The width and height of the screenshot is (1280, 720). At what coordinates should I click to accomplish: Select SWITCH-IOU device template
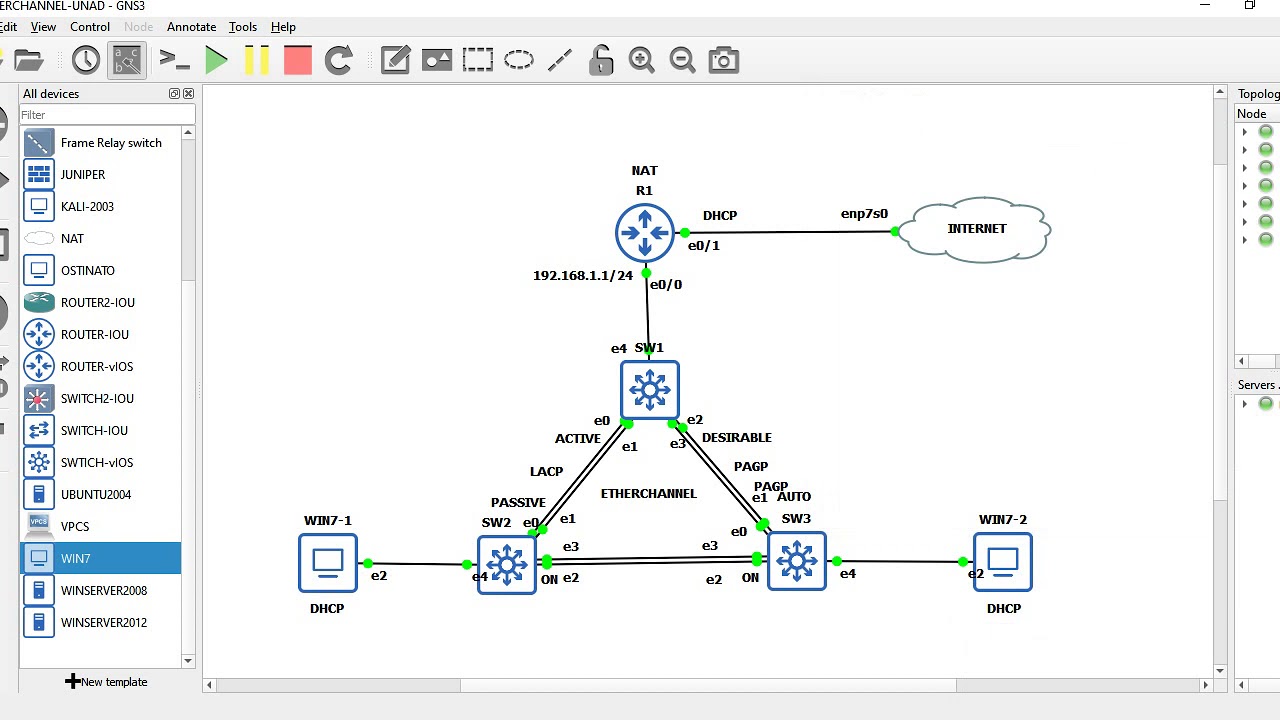pyautogui.click(x=100, y=431)
